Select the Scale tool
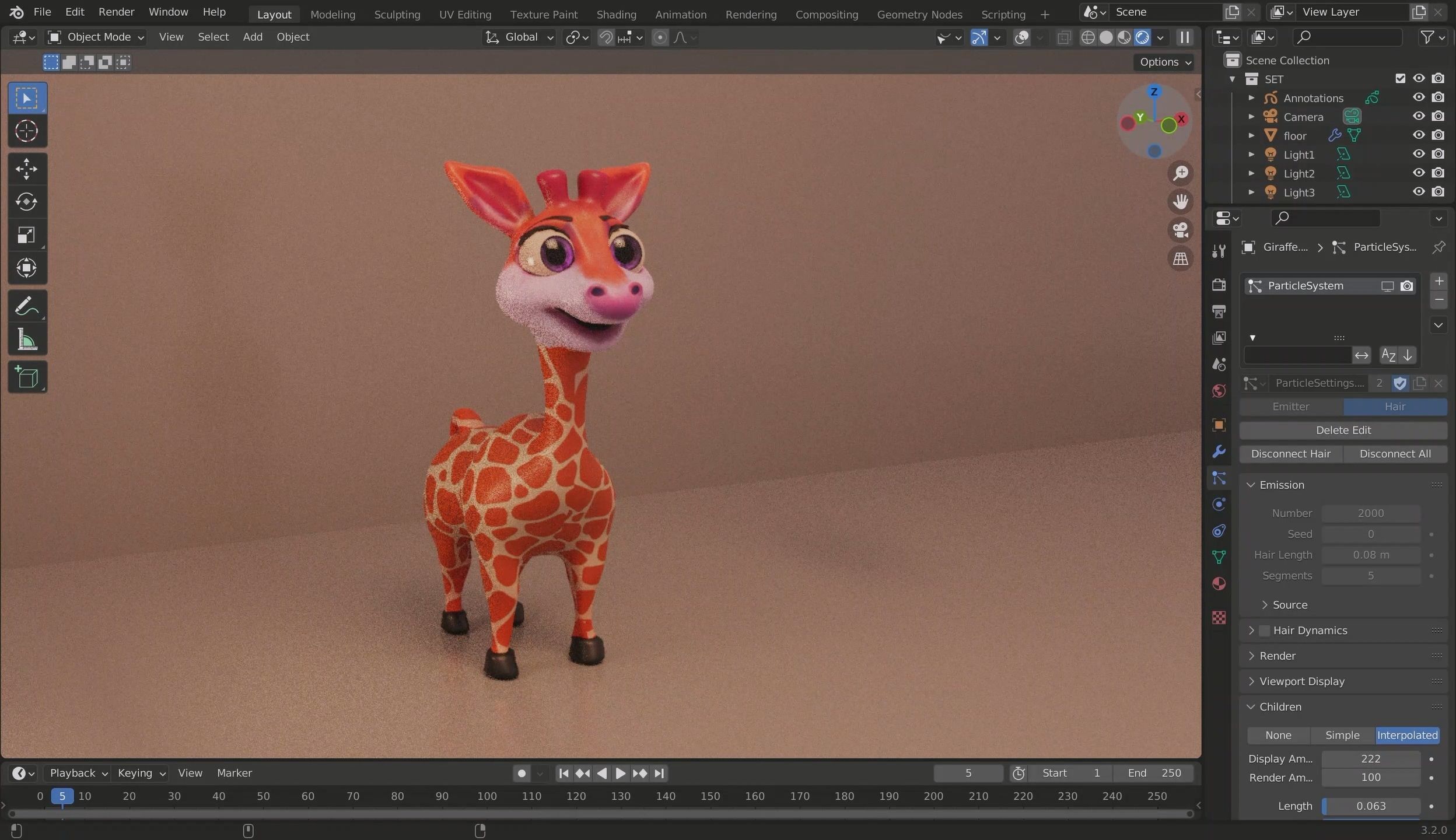The image size is (1456, 840). click(27, 235)
